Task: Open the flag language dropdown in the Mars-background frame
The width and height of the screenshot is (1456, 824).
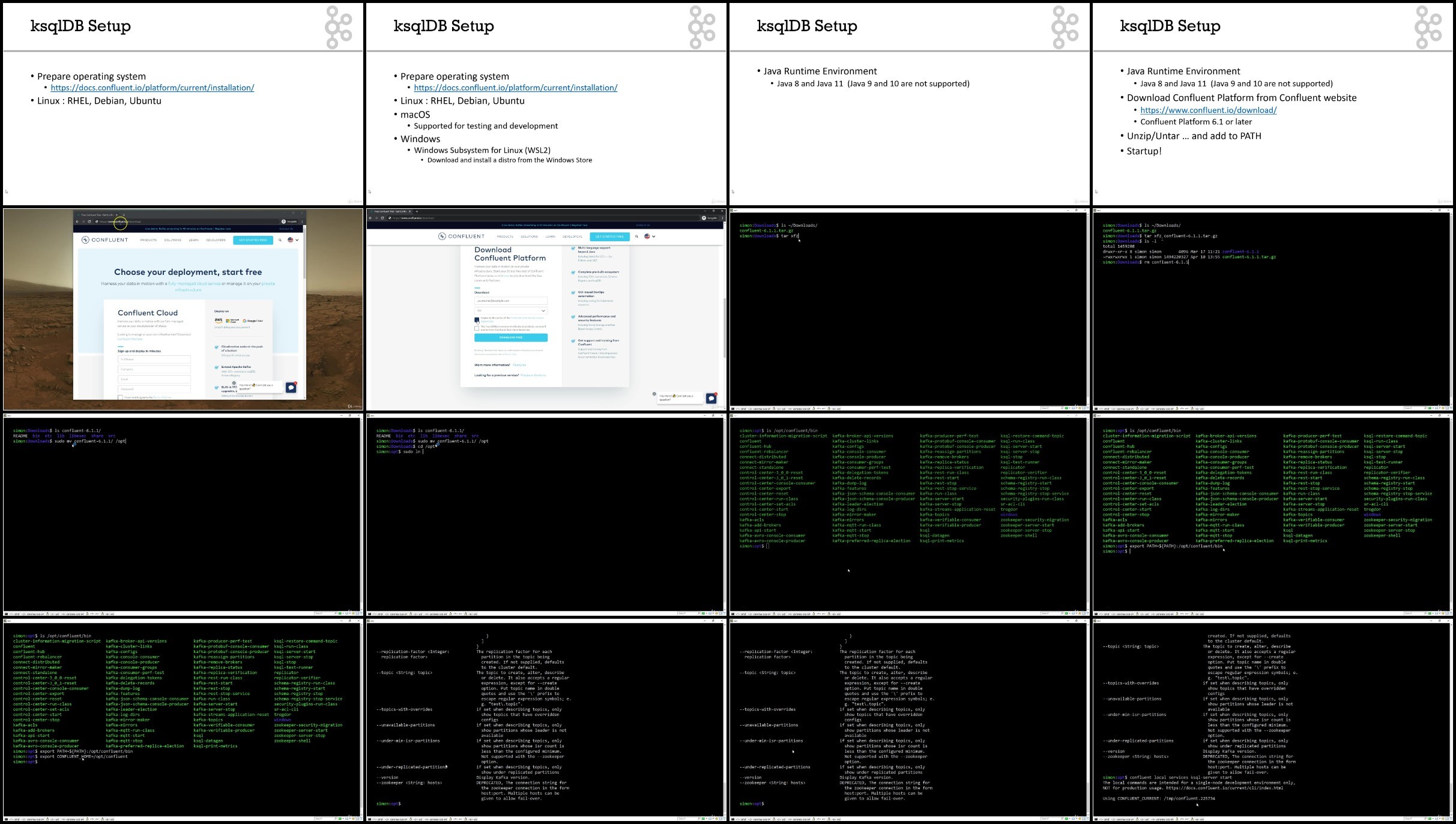Action: tap(293, 240)
